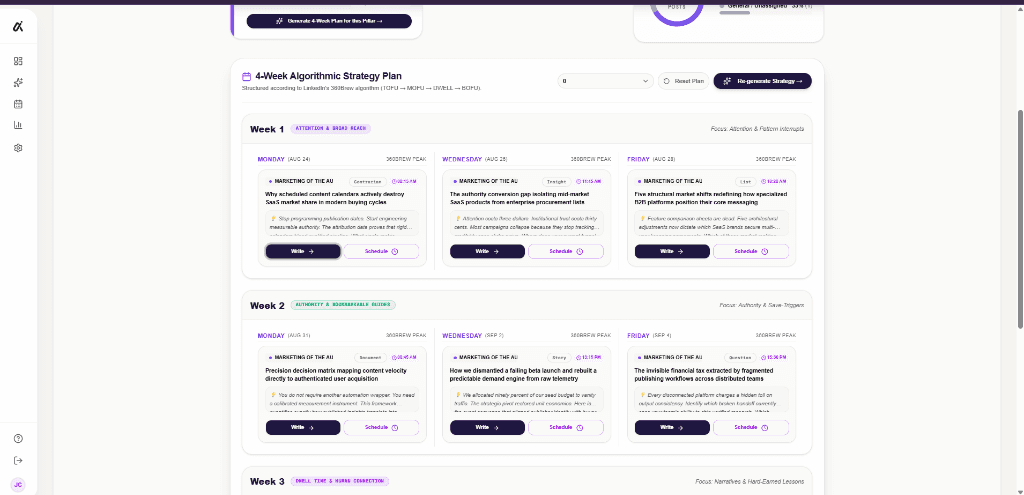The width and height of the screenshot is (1024, 495).
Task: Click the Dwell Time badge beside the Week 3 heading
Action: [340, 481]
